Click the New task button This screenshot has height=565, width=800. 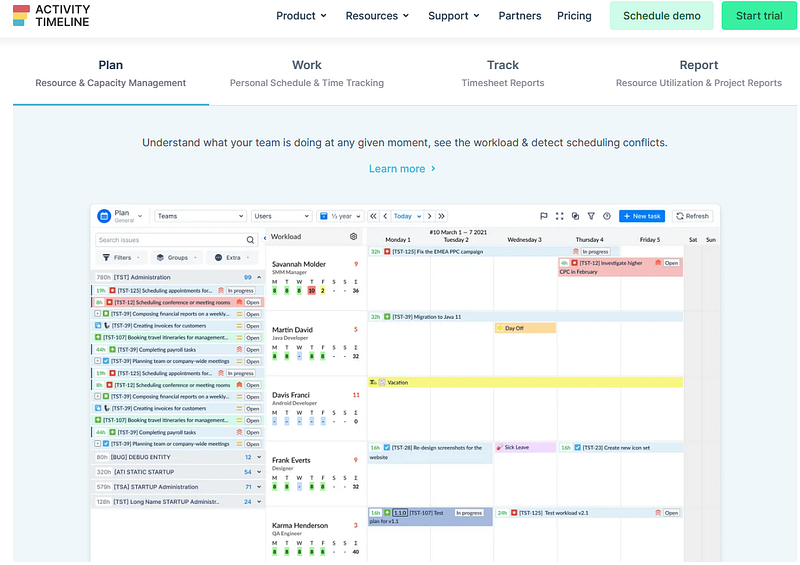[642, 216]
